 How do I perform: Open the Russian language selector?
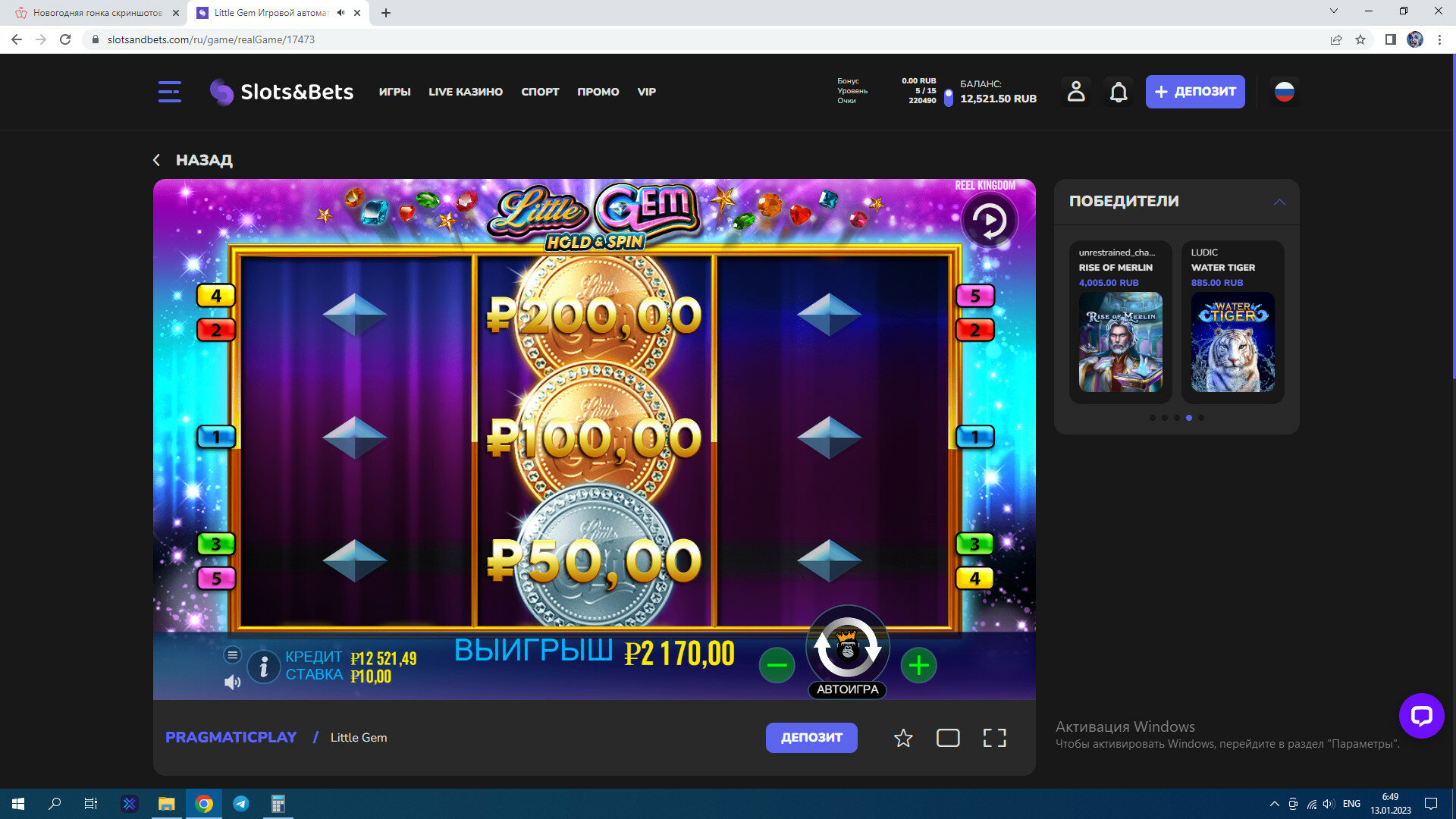pyautogui.click(x=1284, y=92)
